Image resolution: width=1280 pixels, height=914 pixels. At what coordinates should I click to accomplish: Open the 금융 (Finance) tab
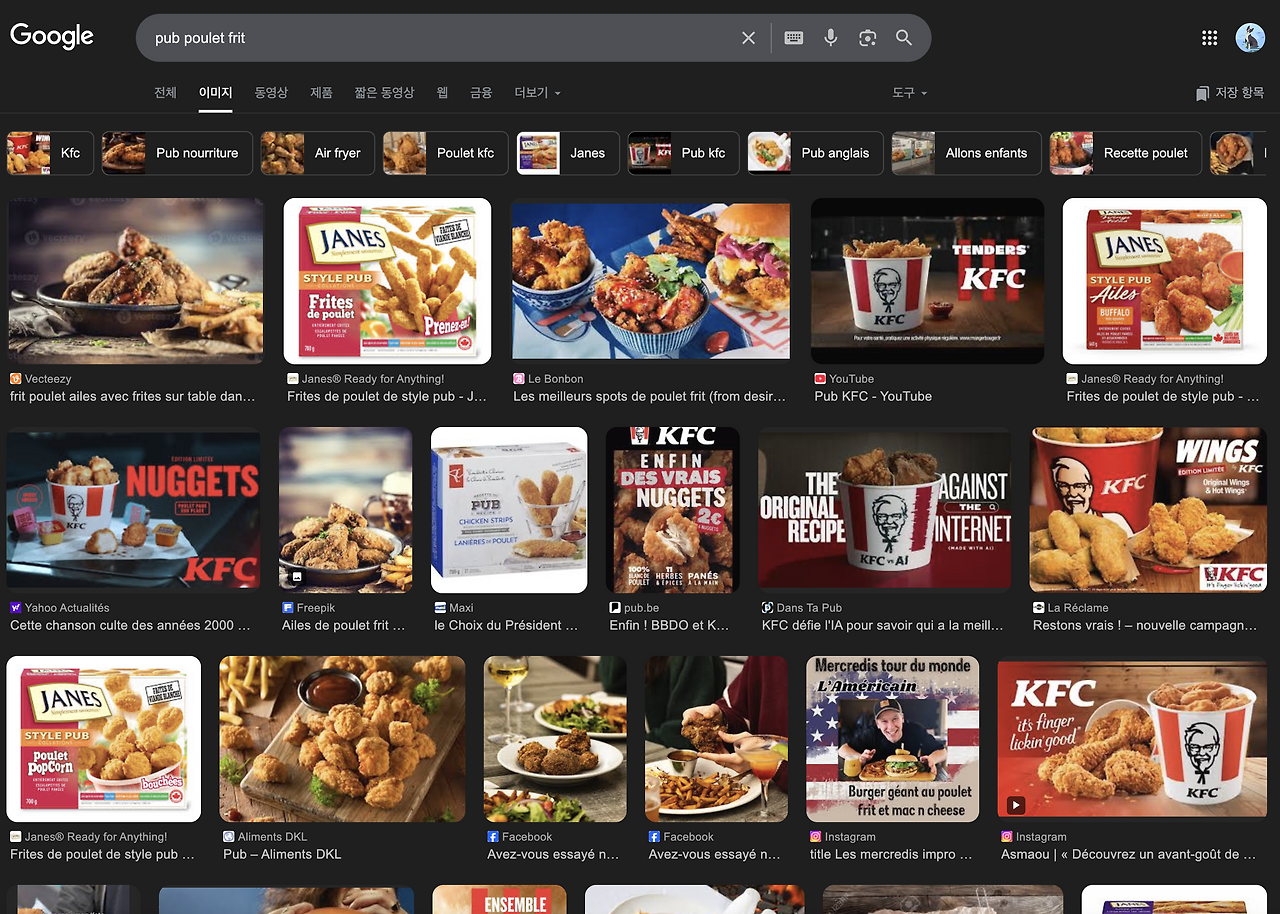tap(481, 93)
